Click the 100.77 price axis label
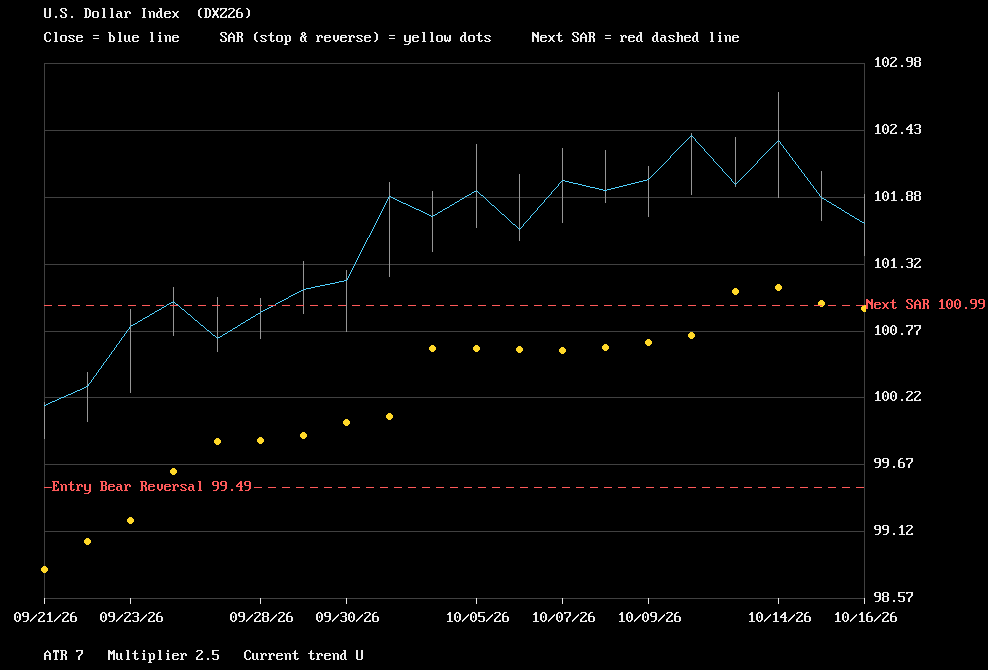988x670 pixels. tap(897, 330)
